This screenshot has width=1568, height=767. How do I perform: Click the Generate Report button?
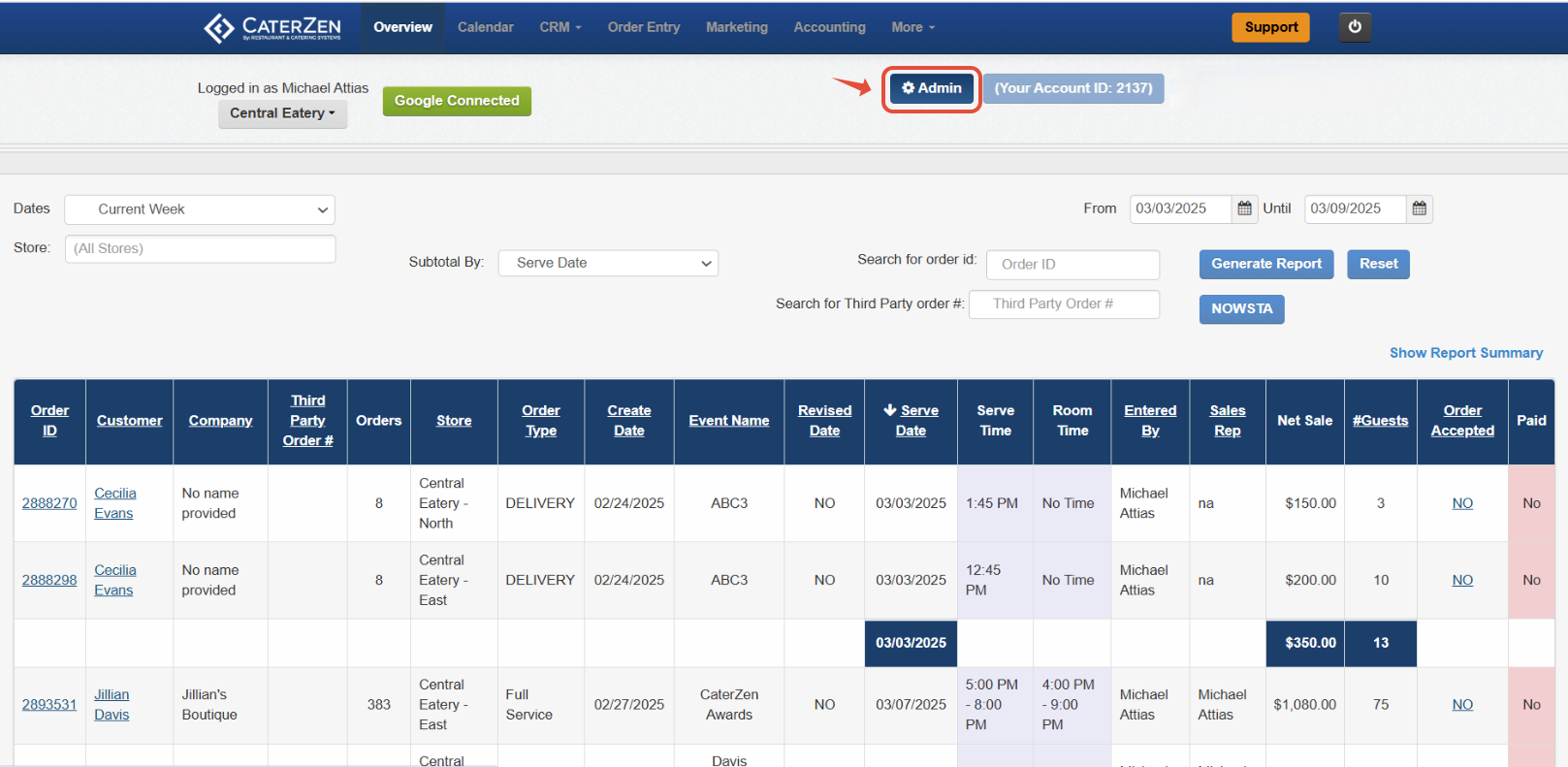point(1266,264)
